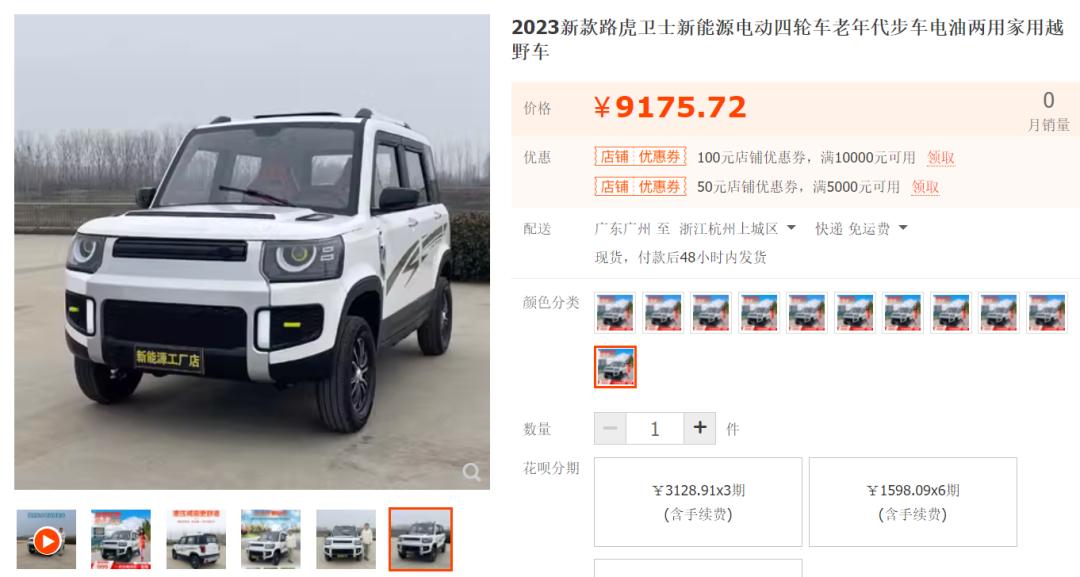Screen dimensions: 1080x577
Task: Choose the last color swatch in first row
Action: (x=1047, y=313)
